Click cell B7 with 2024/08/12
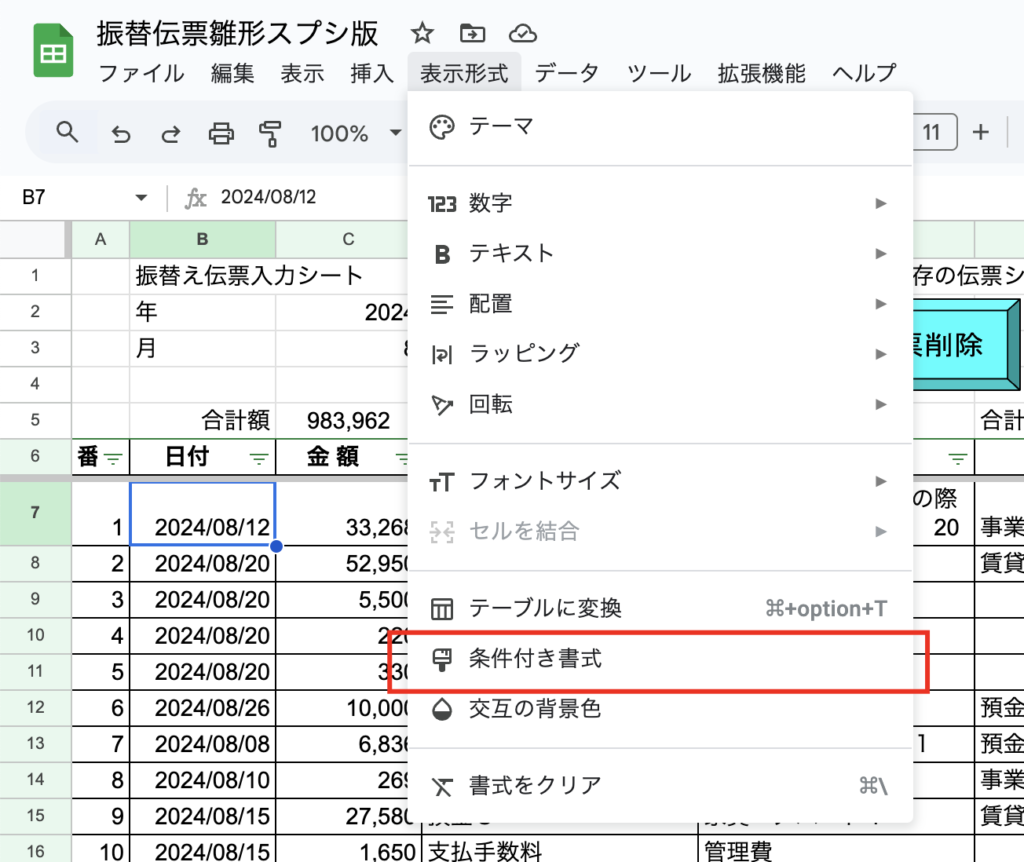Image resolution: width=1024 pixels, height=862 pixels. pyautogui.click(x=202, y=513)
